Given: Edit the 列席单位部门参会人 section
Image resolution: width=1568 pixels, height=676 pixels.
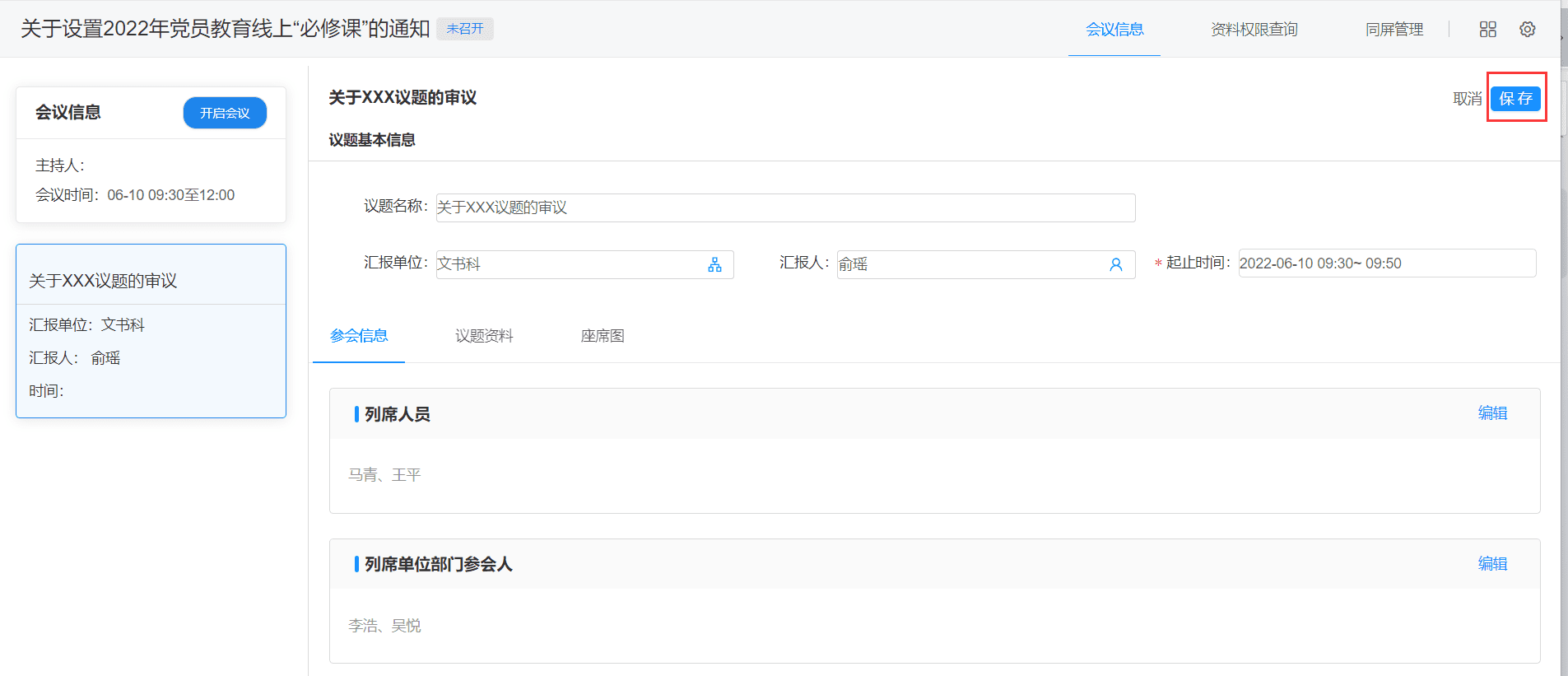Looking at the screenshot, I should (x=1492, y=564).
